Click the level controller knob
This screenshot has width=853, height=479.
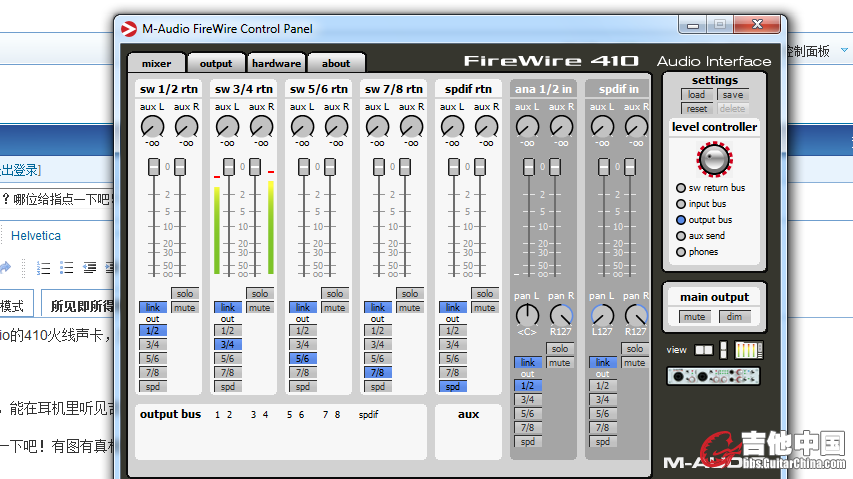click(714, 159)
